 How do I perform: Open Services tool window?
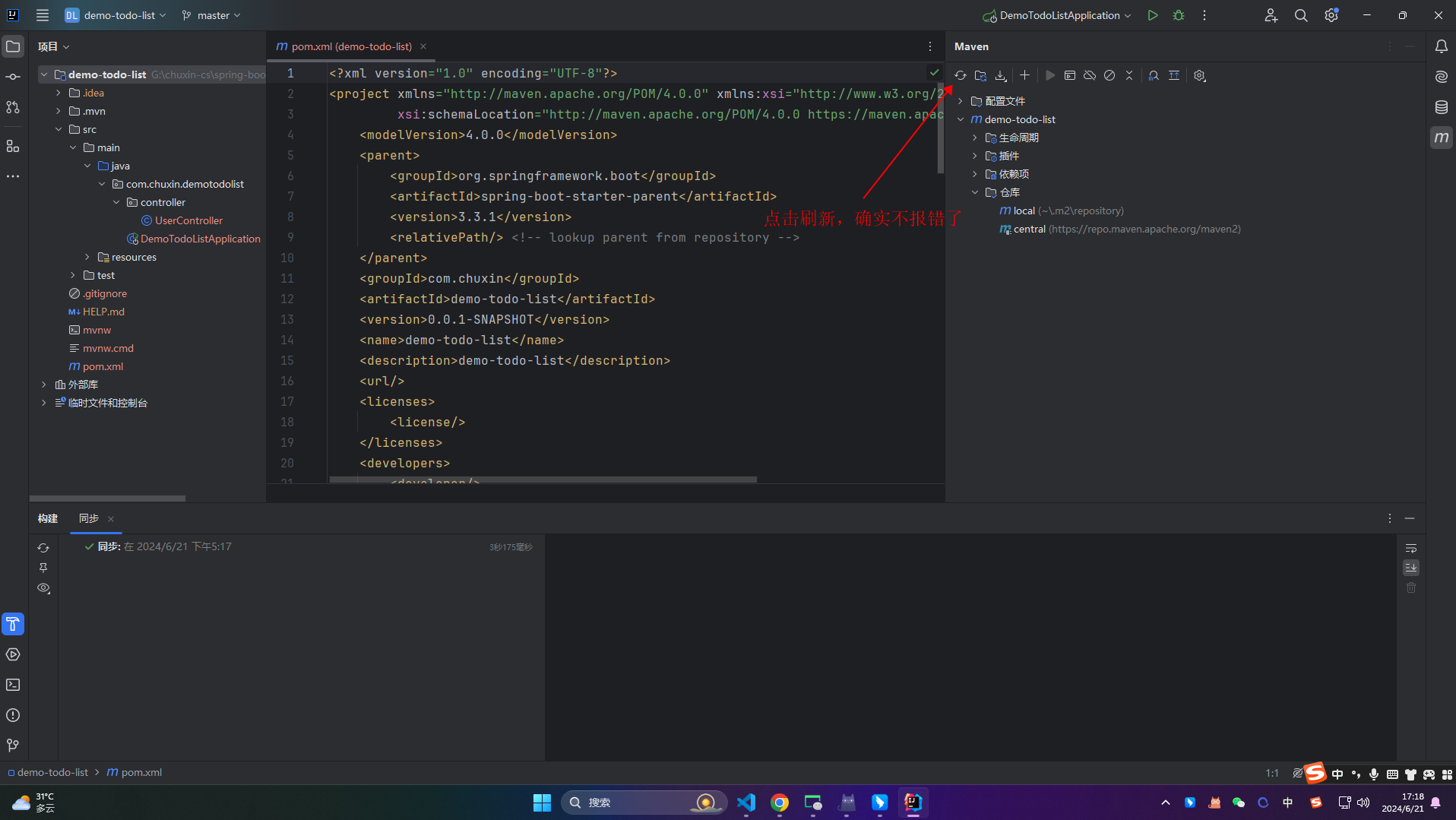coord(13,654)
